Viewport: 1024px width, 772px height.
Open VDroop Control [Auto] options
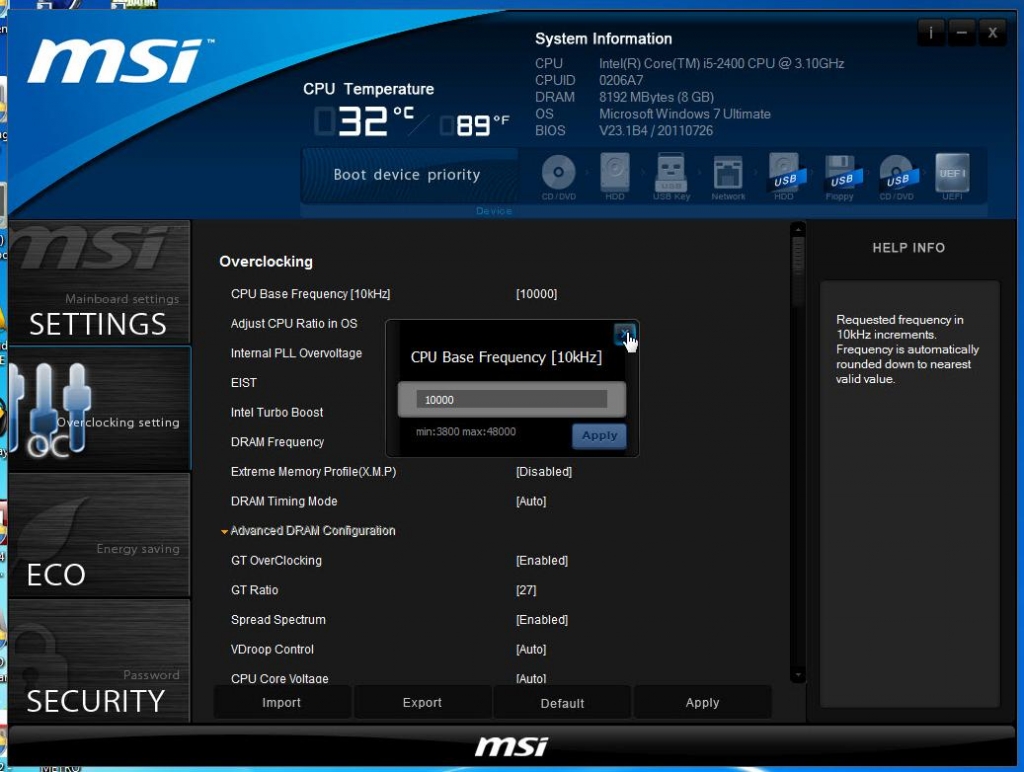[x=531, y=650]
